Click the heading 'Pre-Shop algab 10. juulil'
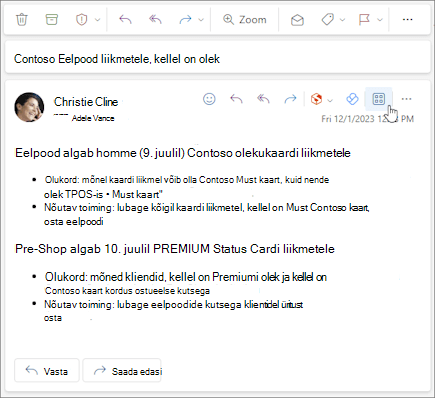The width and height of the screenshot is (435, 398). 175,249
